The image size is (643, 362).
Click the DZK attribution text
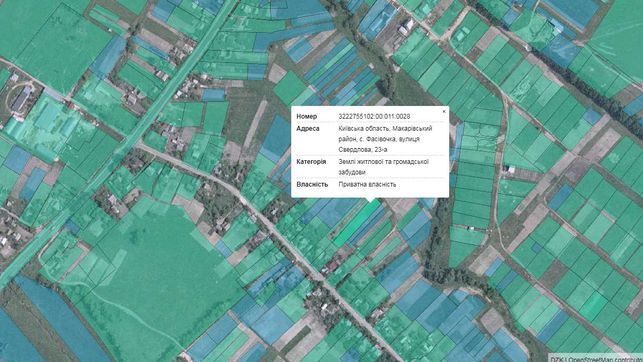tap(557, 359)
